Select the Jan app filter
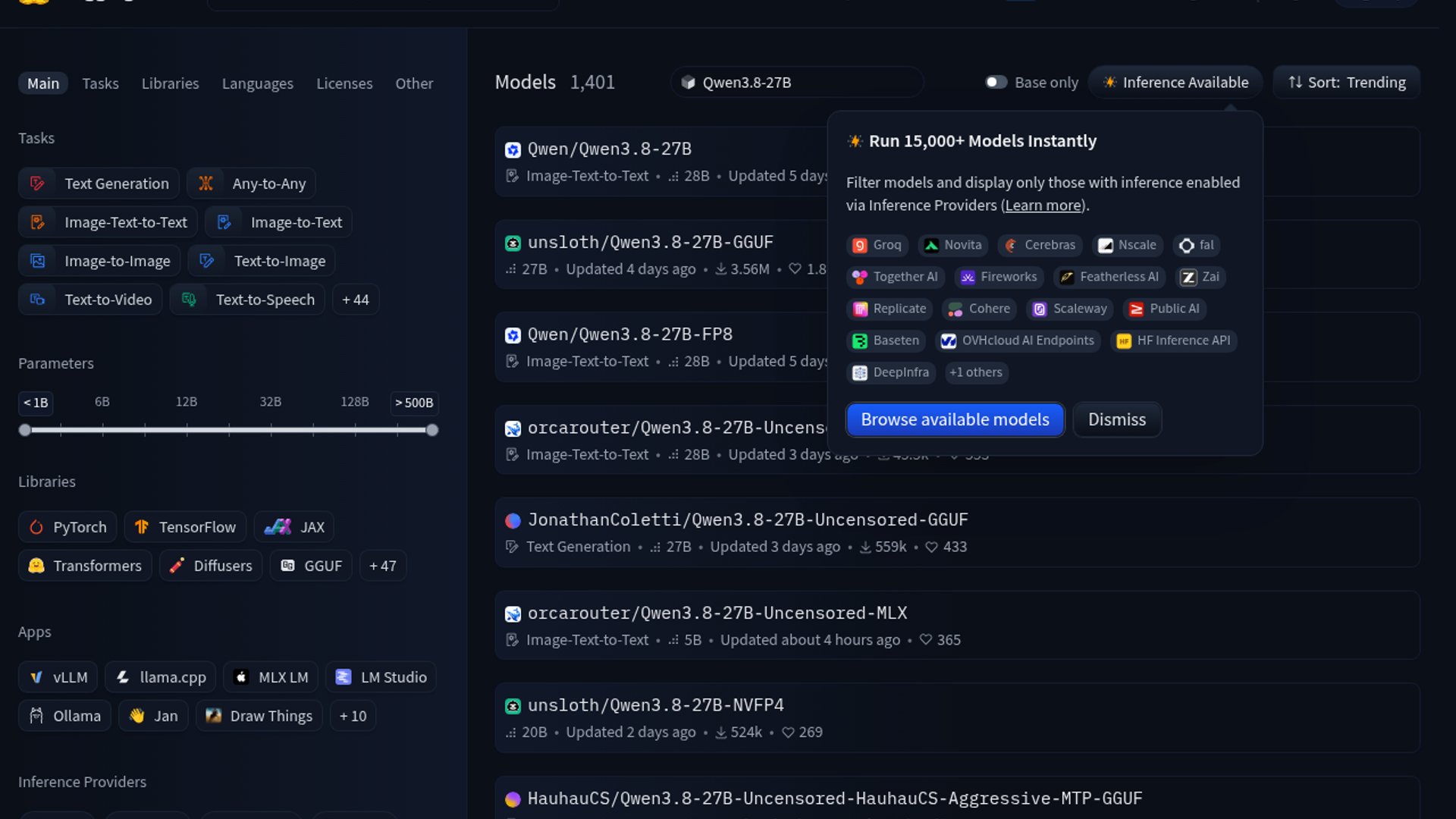Screen dimensions: 1456x819 click(x=153, y=716)
